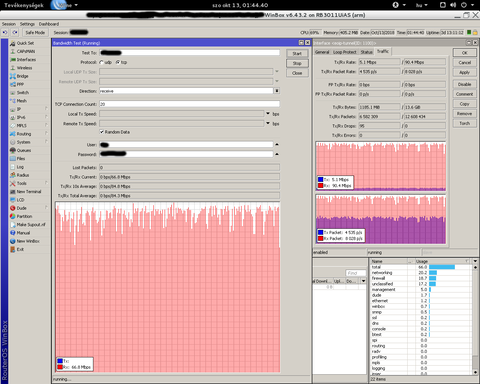This screenshot has height=384, width=480.
Task: Open Log sidebar item
Action: (20, 167)
